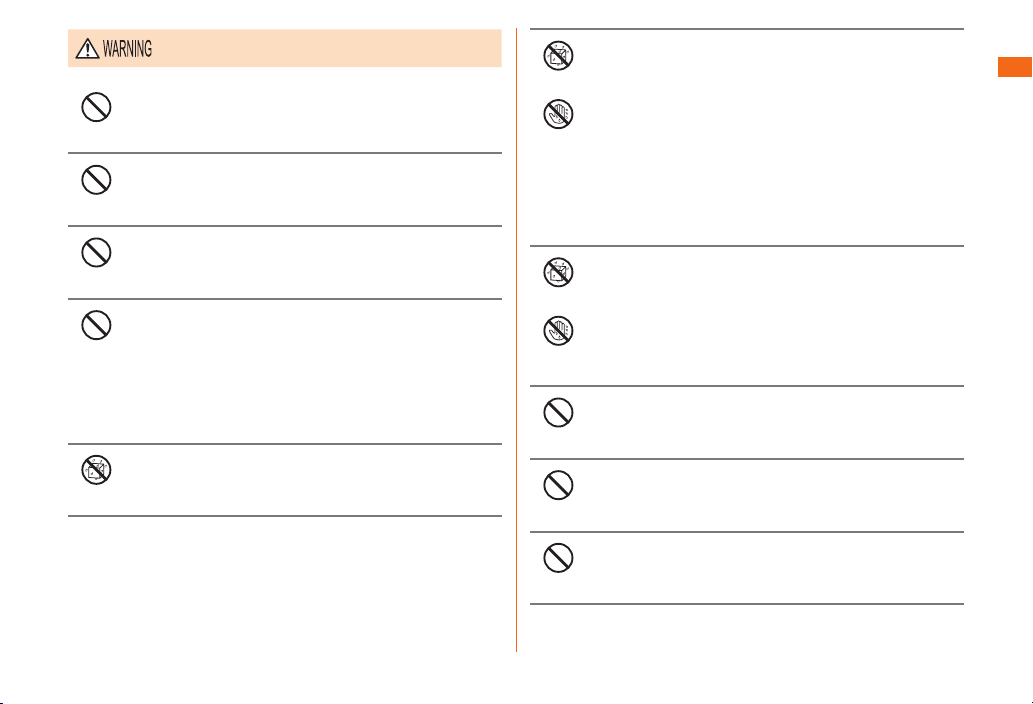
Task: Click the no-liquid icon at the bottom of the left column
Action: (x=96, y=470)
